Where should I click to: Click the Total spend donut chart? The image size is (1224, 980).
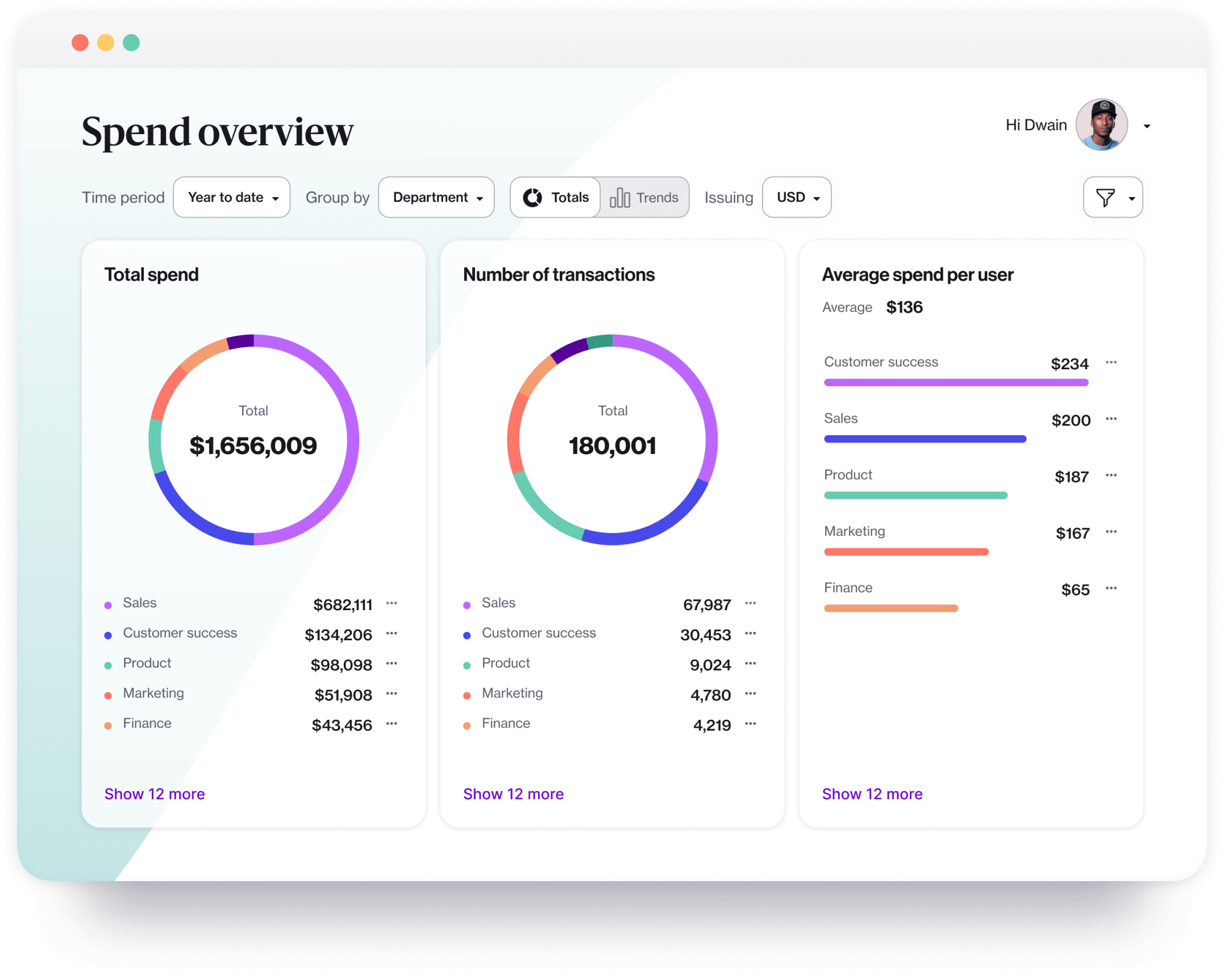click(x=253, y=440)
